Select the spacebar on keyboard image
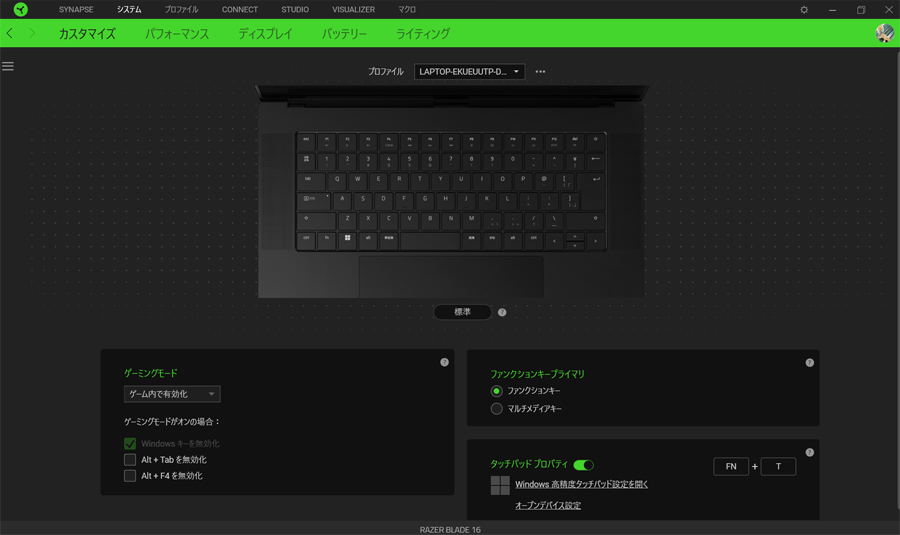 [x=430, y=240]
